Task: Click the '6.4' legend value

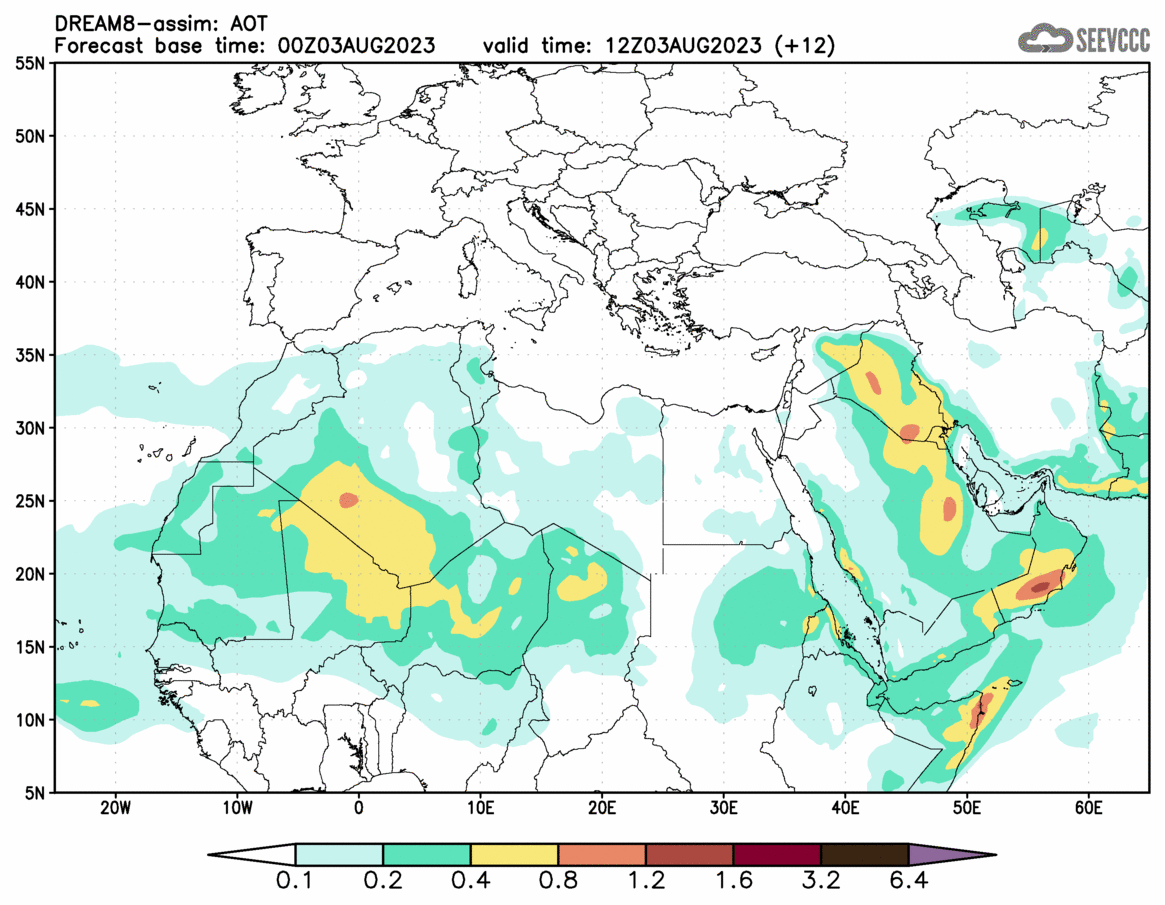Action: (909, 882)
